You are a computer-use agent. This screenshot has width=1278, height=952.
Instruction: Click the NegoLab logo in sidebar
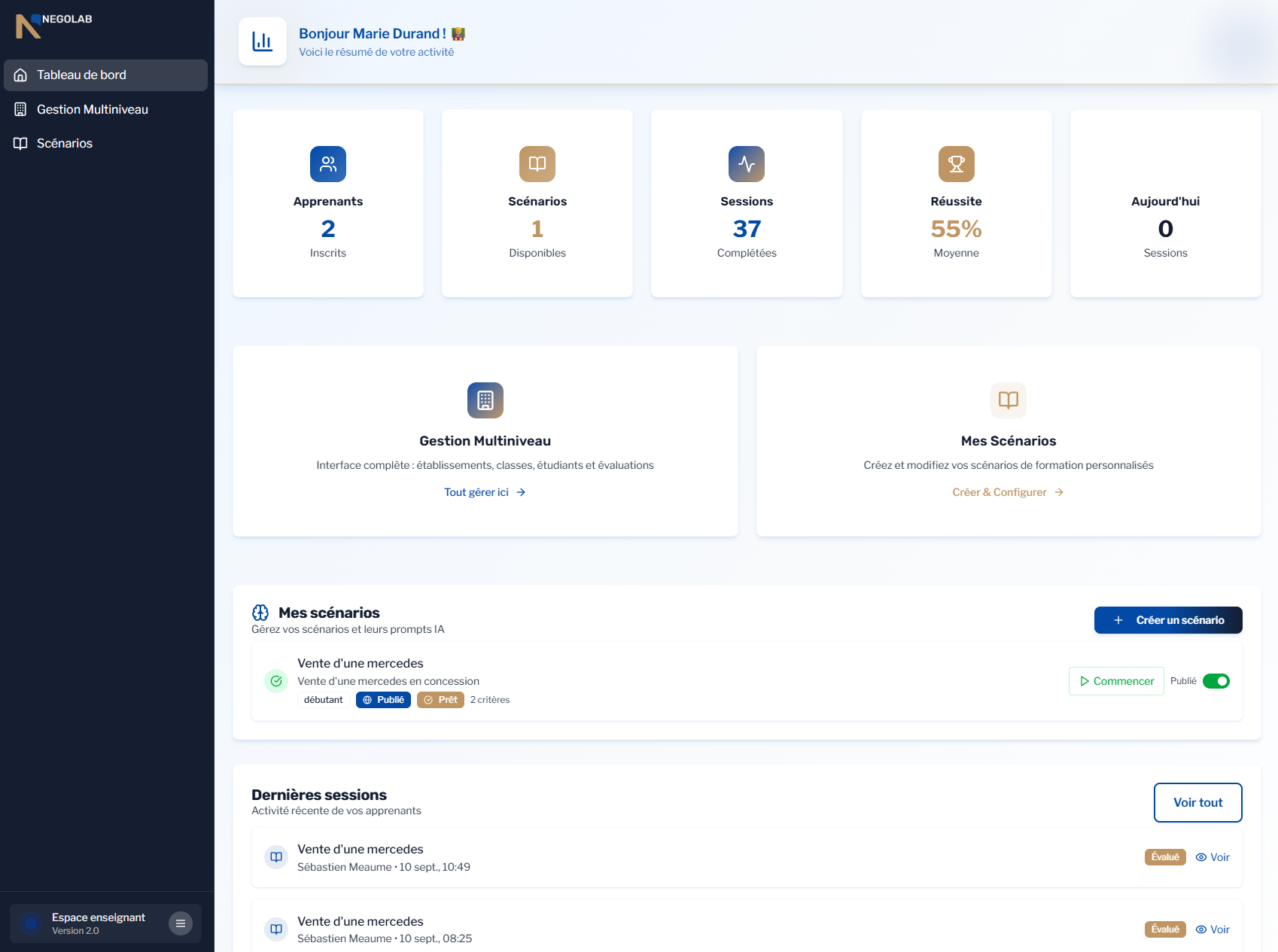click(53, 25)
